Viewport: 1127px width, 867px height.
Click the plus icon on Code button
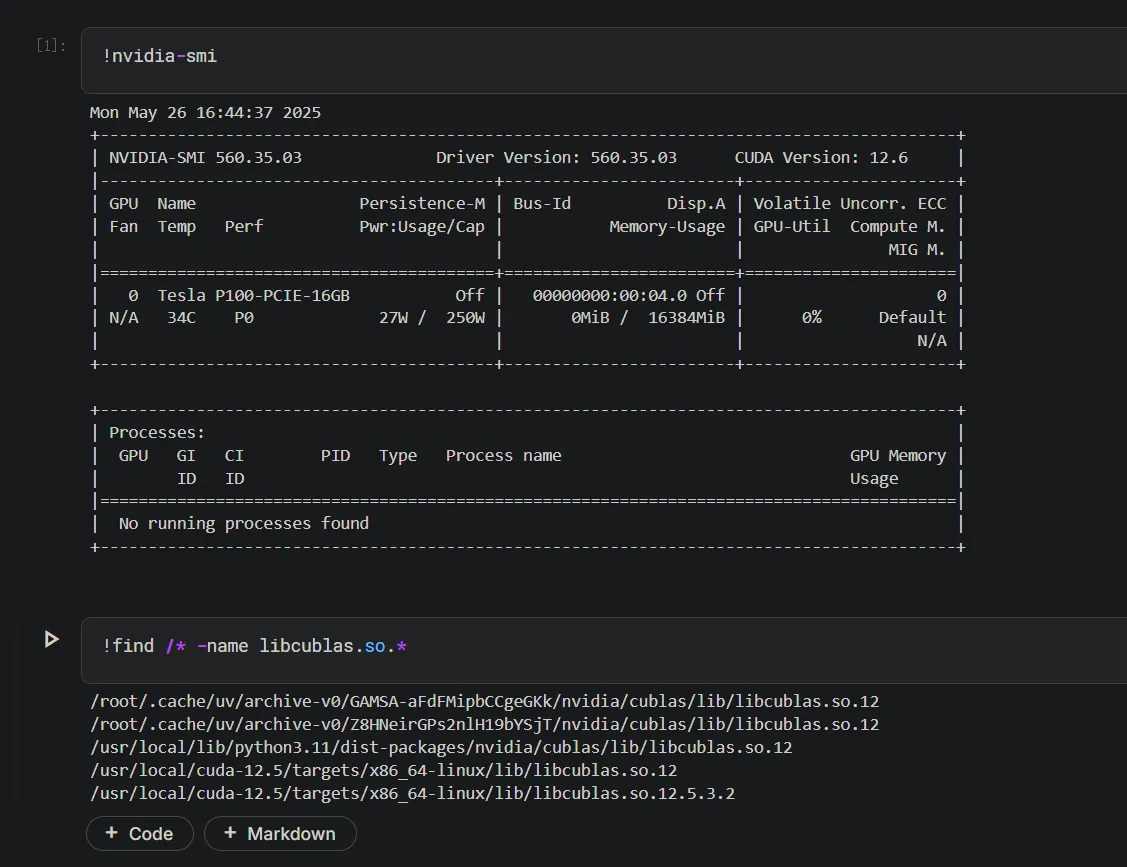pyautogui.click(x=112, y=833)
